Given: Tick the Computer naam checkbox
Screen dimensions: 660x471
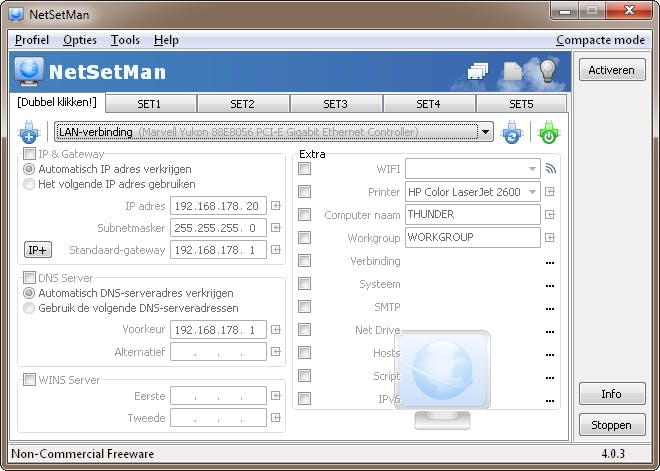Looking at the screenshot, I should click(x=304, y=215).
